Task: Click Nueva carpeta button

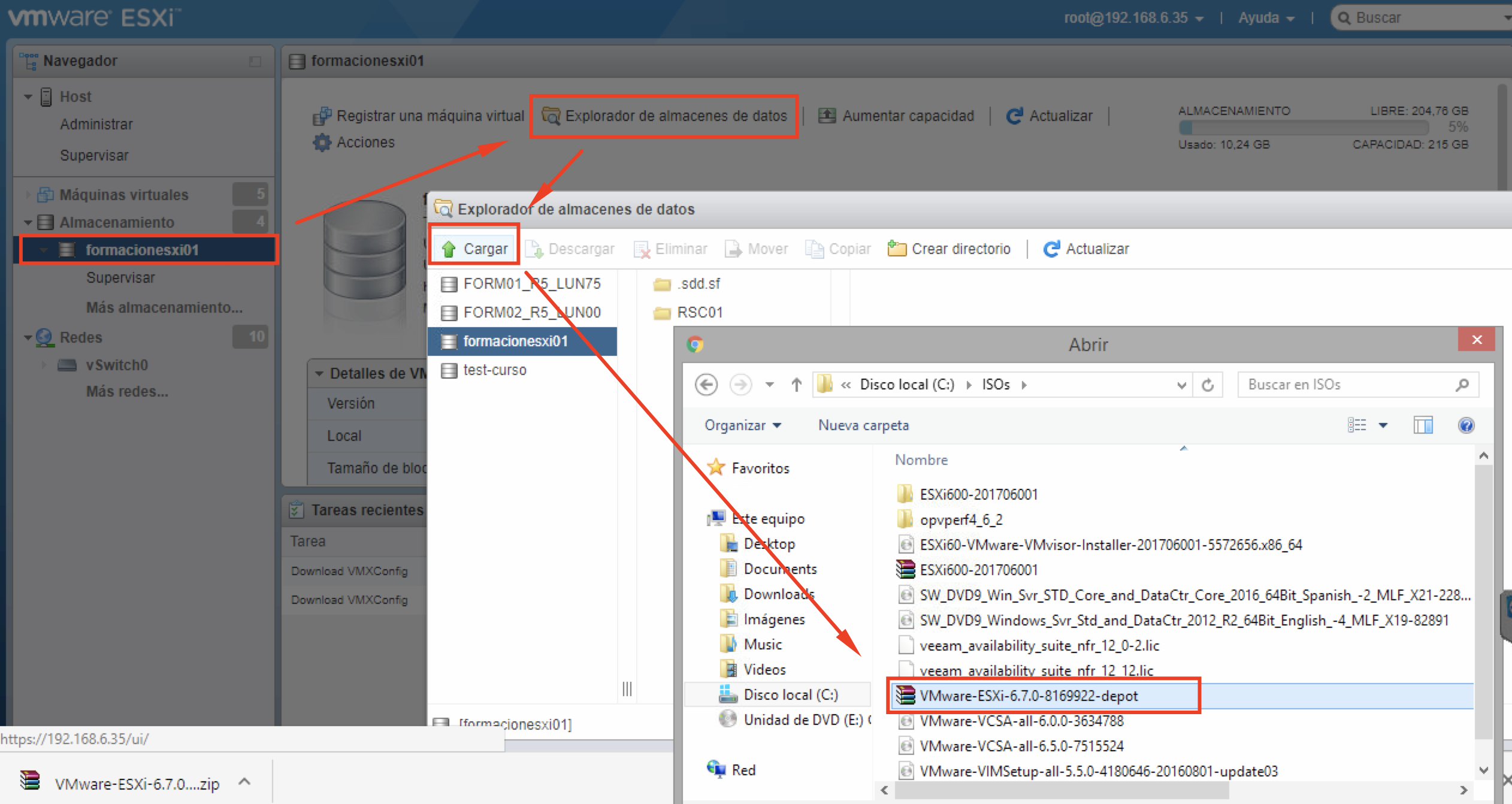Action: click(863, 425)
